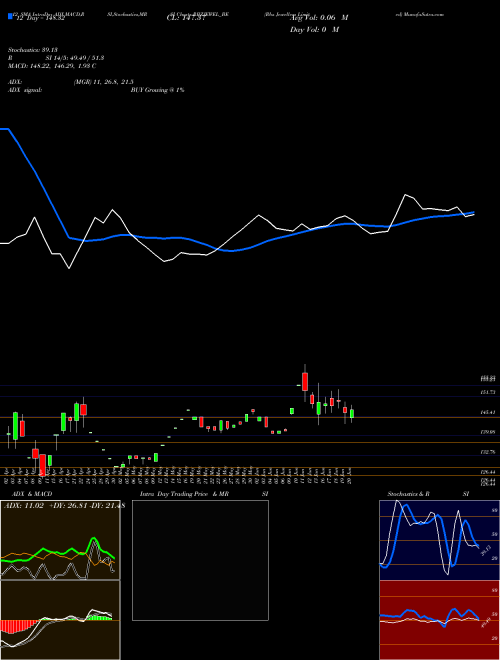Select the 'MACD: 148.22, 146.29, 1.93 C' line
This screenshot has width=500, height=660.
click(52, 66)
